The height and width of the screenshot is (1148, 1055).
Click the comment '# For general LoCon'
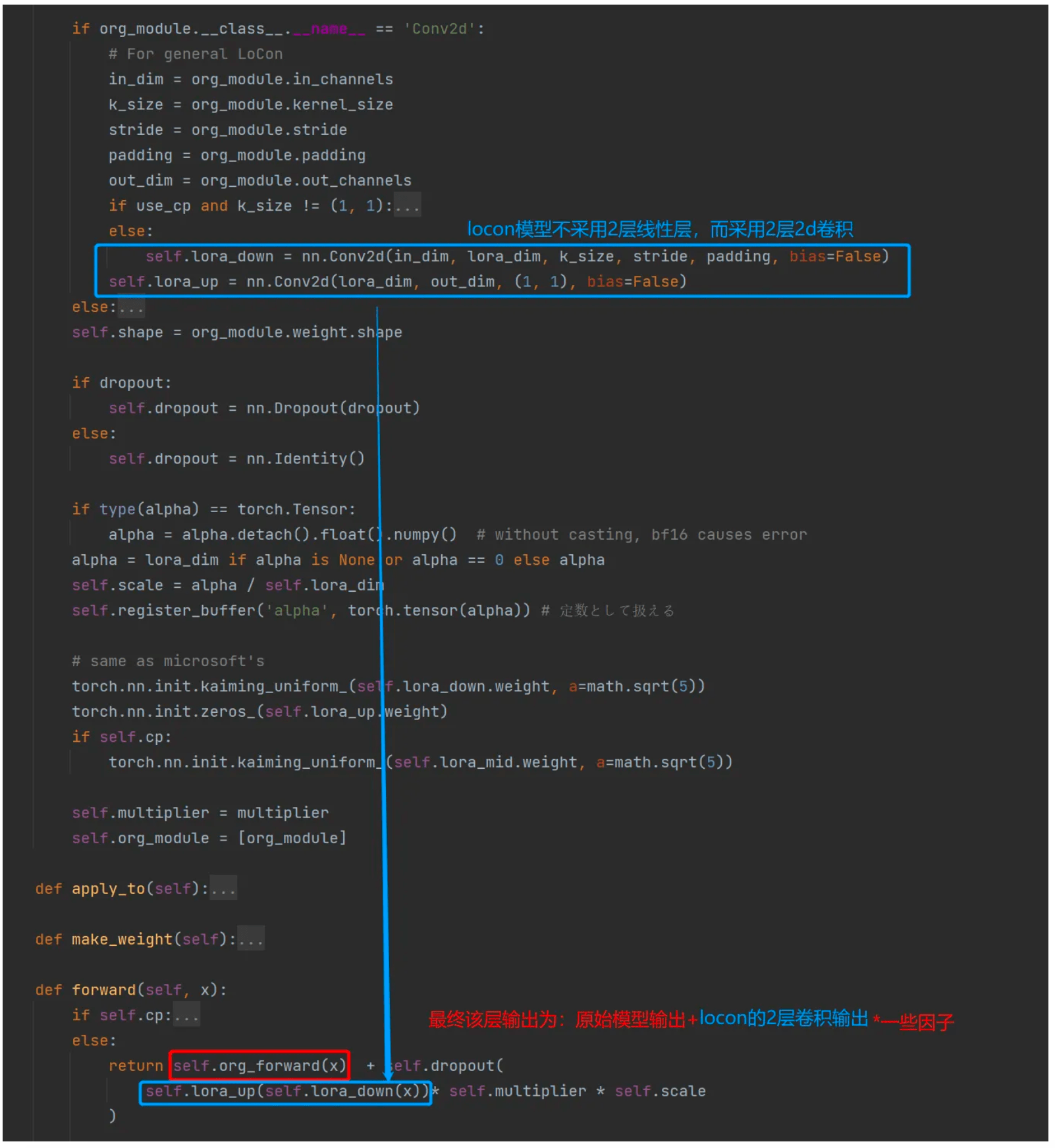(196, 54)
